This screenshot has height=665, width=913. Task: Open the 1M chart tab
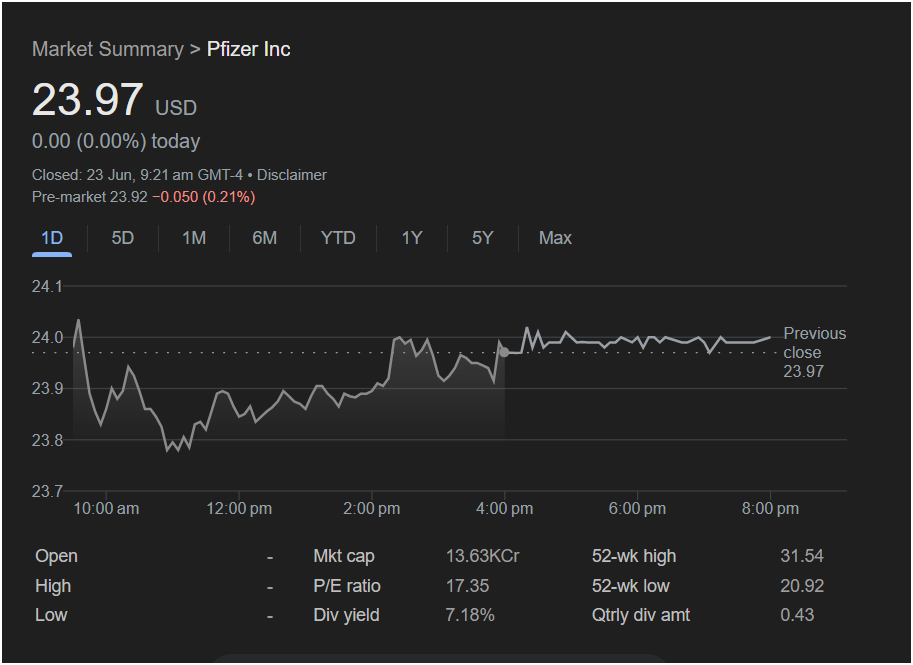pyautogui.click(x=194, y=238)
